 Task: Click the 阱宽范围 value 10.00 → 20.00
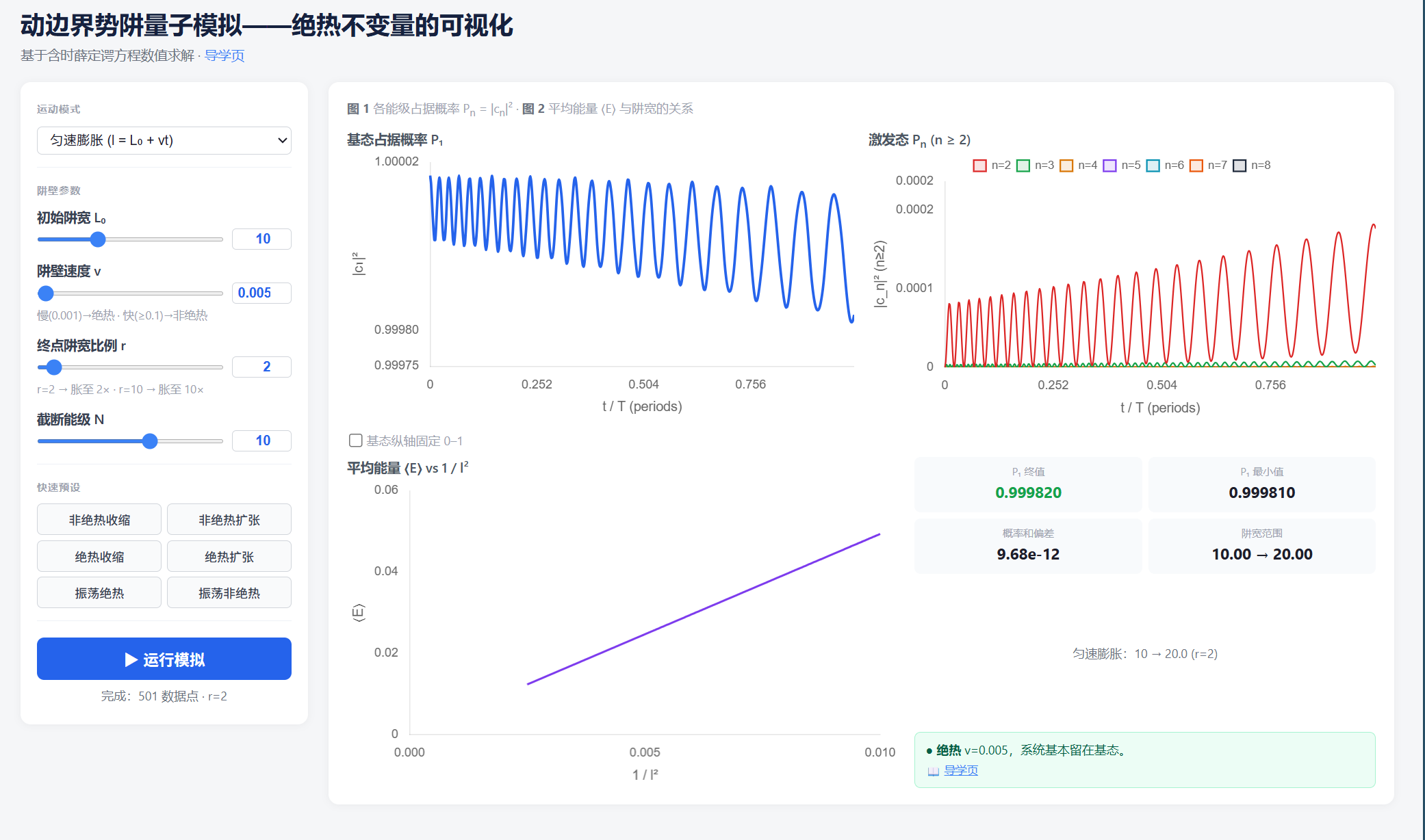click(x=1261, y=554)
